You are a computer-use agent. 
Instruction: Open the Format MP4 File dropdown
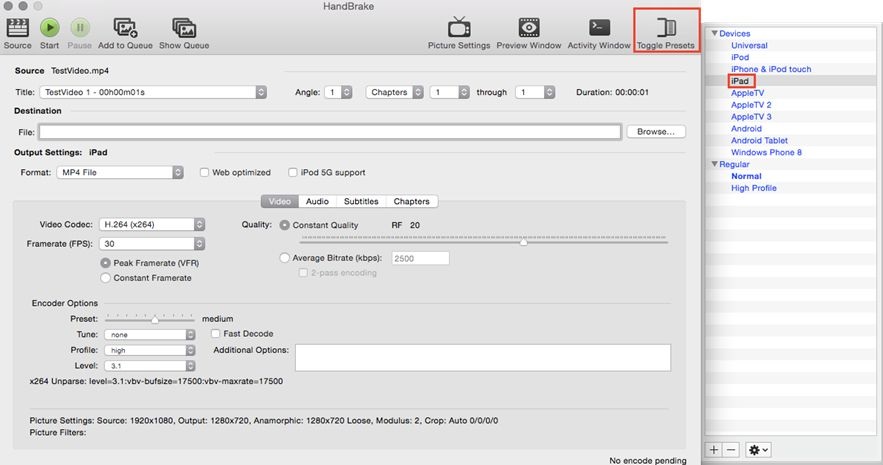[x=120, y=172]
